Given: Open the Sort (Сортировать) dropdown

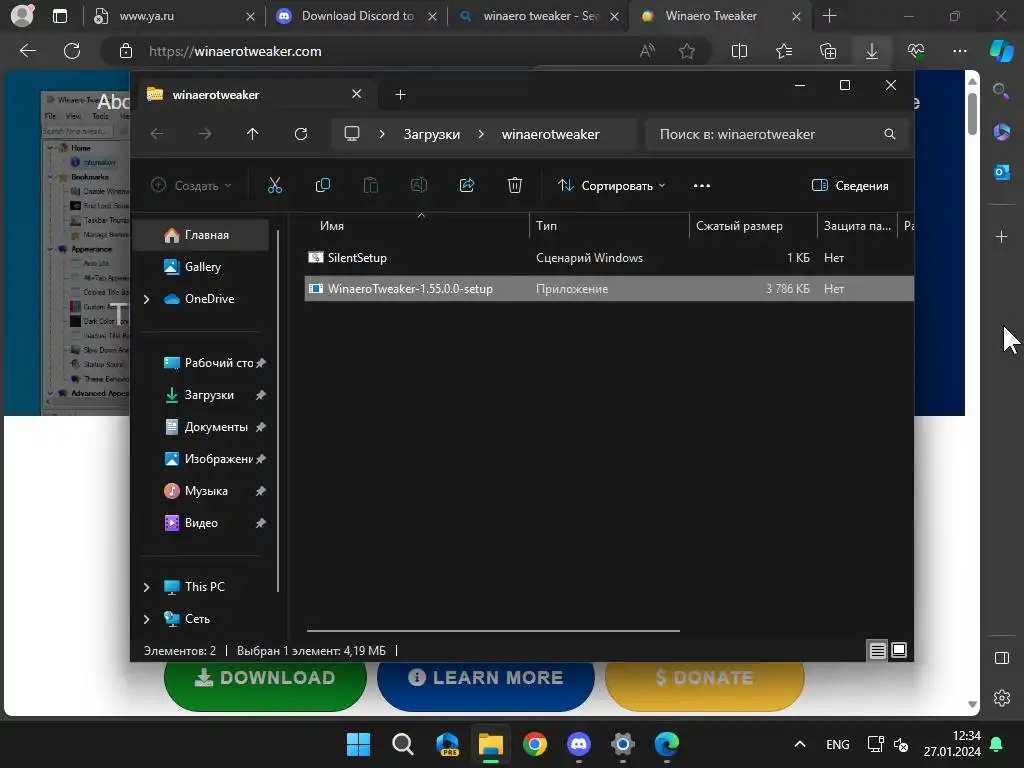Looking at the screenshot, I should [x=611, y=186].
